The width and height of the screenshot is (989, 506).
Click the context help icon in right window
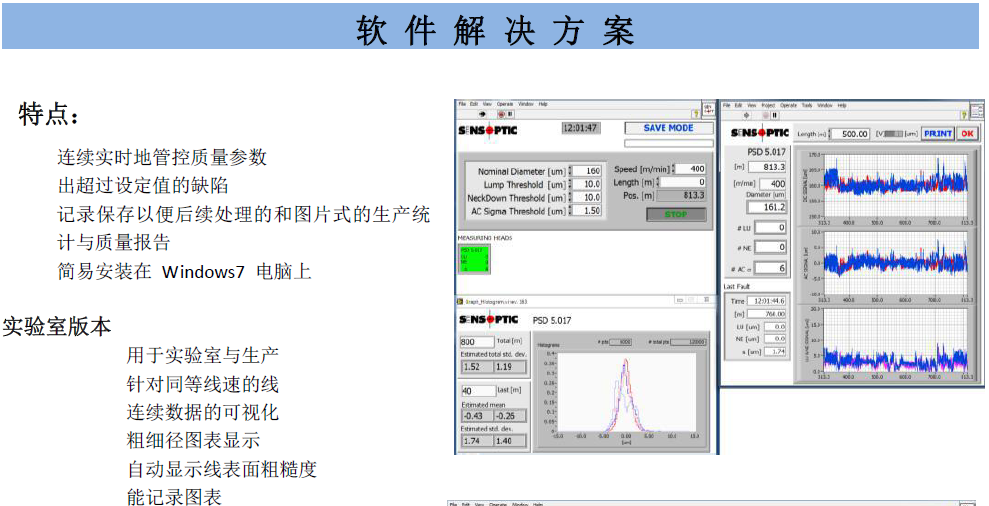click(x=962, y=115)
